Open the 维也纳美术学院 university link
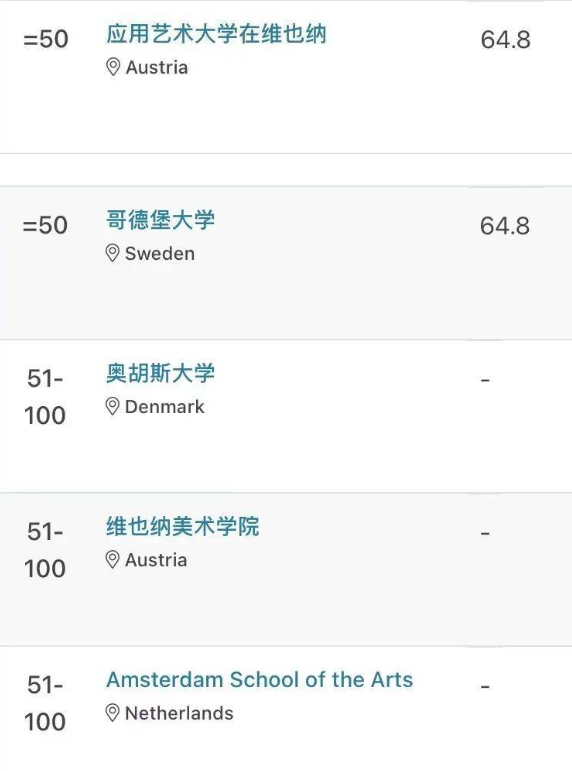Viewport: 572px width, 771px height. tap(183, 527)
